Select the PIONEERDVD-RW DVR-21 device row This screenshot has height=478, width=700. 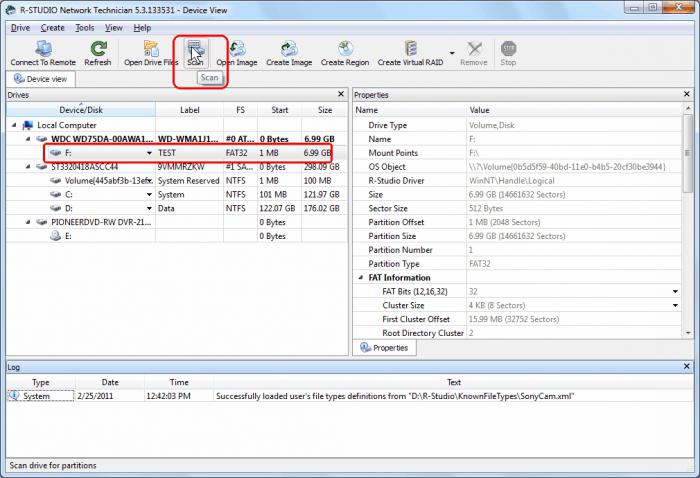tap(177, 222)
